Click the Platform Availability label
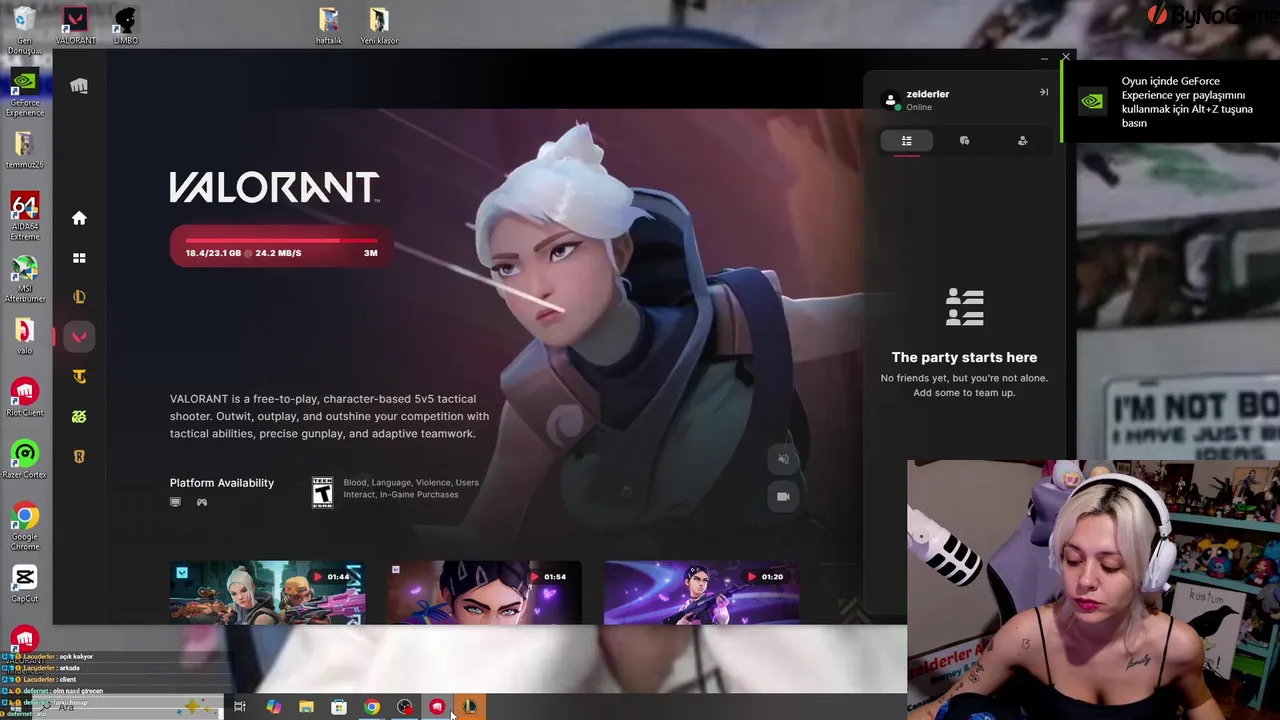Image resolution: width=1280 pixels, height=720 pixels. (222, 483)
